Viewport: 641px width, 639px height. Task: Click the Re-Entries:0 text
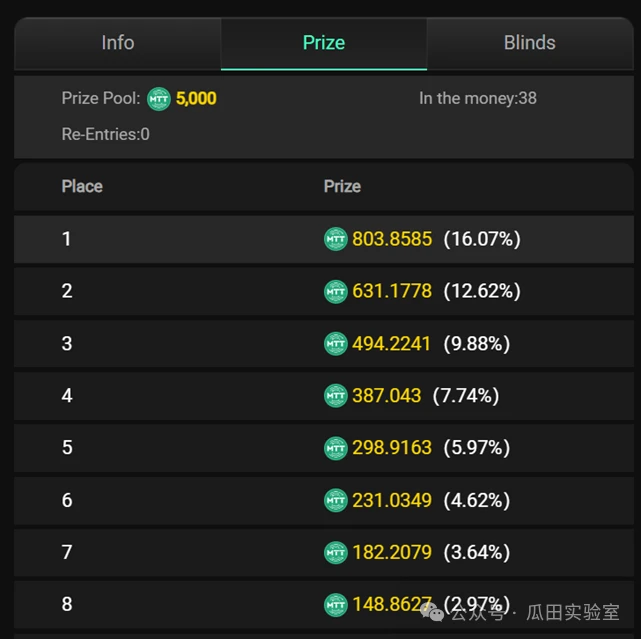106,134
